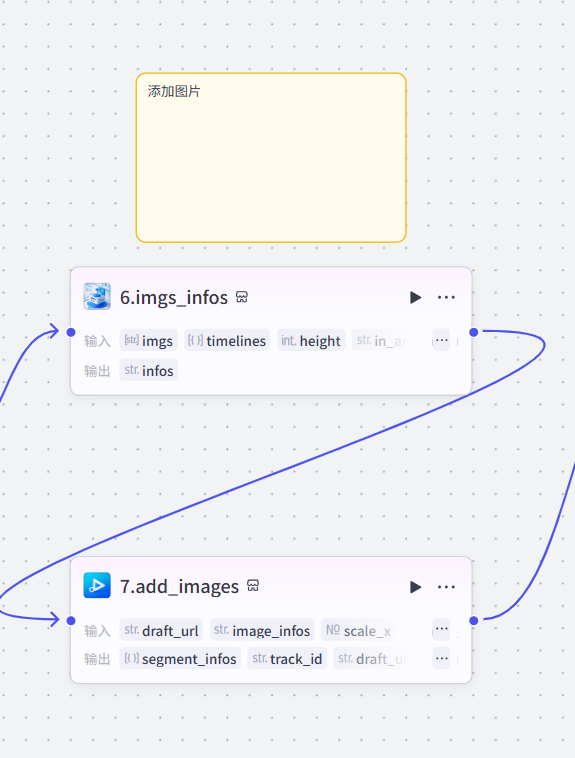Select the height input tag

pyautogui.click(x=311, y=341)
